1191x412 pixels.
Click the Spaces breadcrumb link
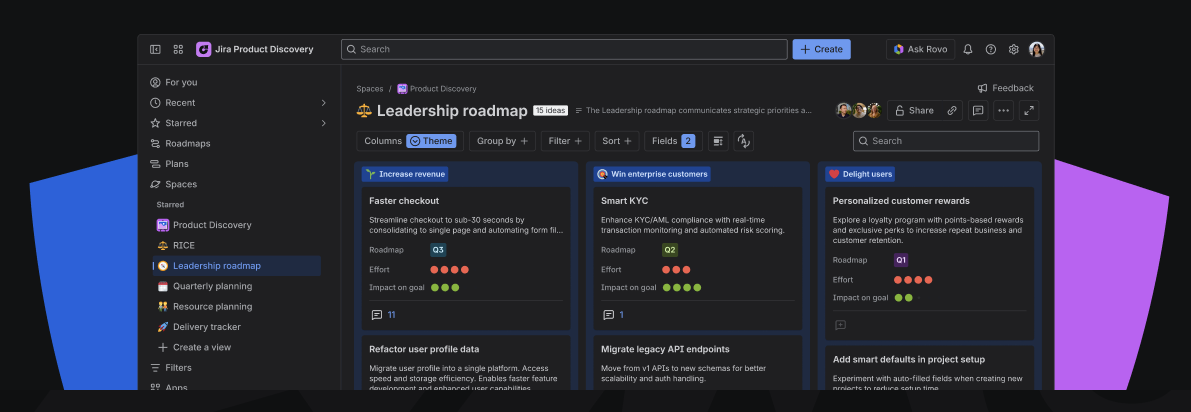point(370,89)
